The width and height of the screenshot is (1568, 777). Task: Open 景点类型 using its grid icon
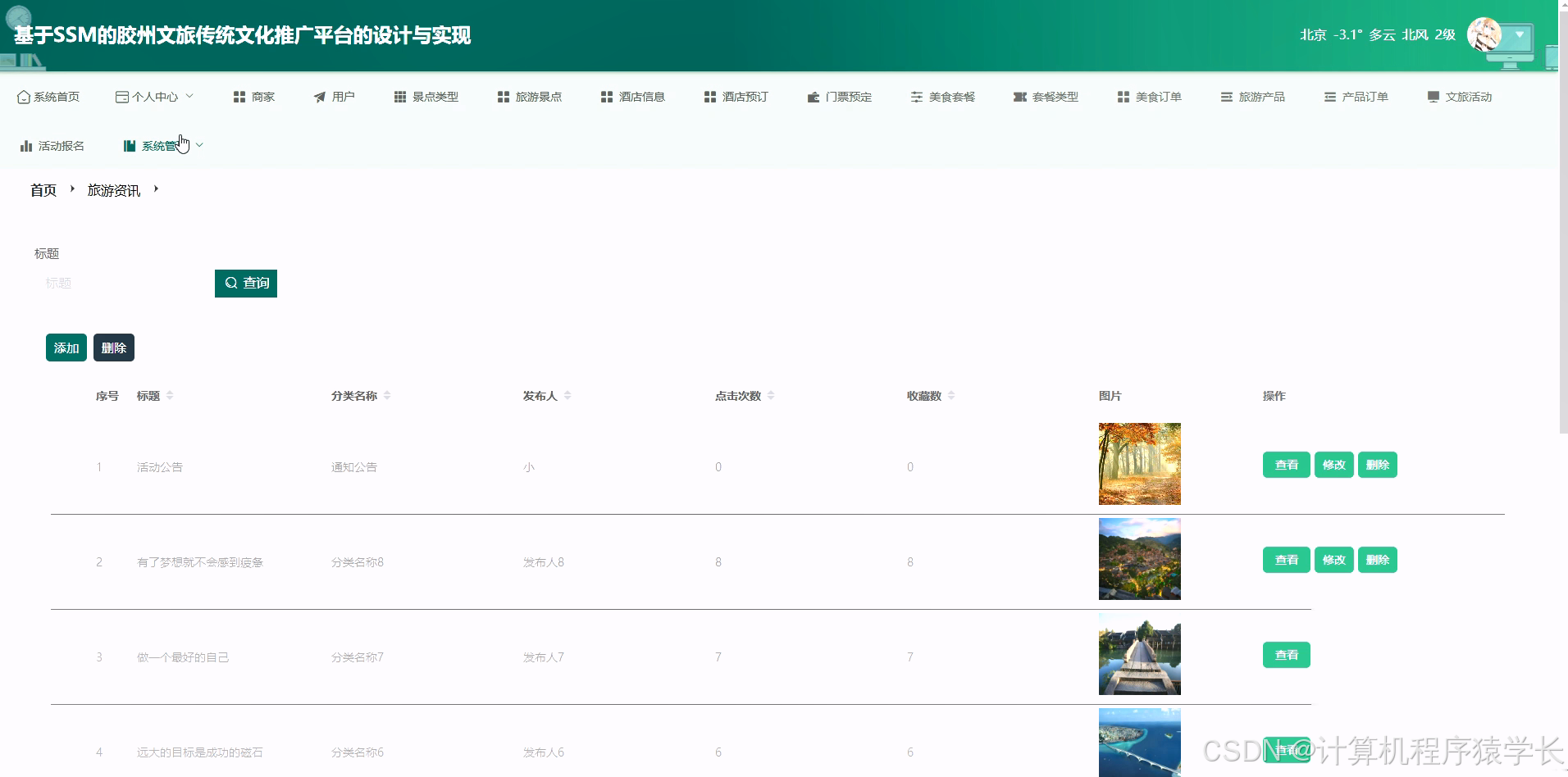[x=399, y=96]
